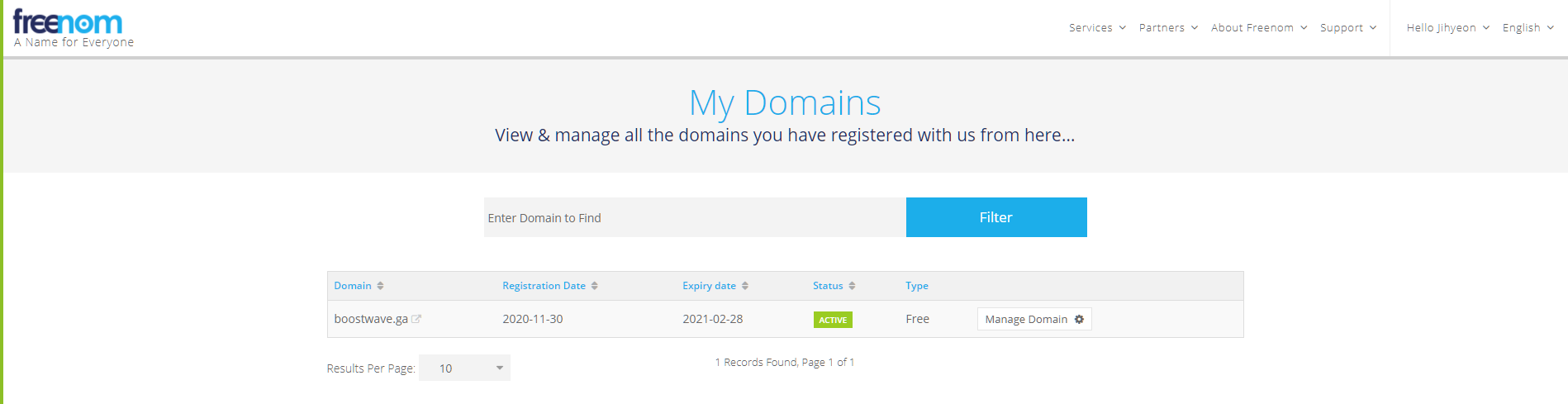Click the Type column header
1568x404 pixels.
click(x=917, y=286)
